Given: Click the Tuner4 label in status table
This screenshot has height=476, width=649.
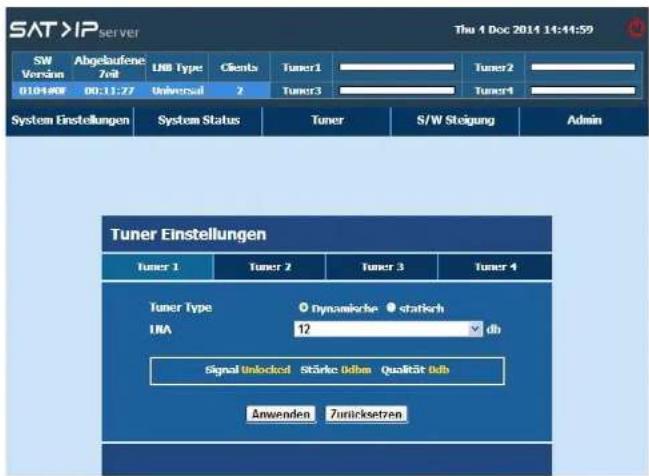Looking at the screenshot, I should [x=493, y=91].
